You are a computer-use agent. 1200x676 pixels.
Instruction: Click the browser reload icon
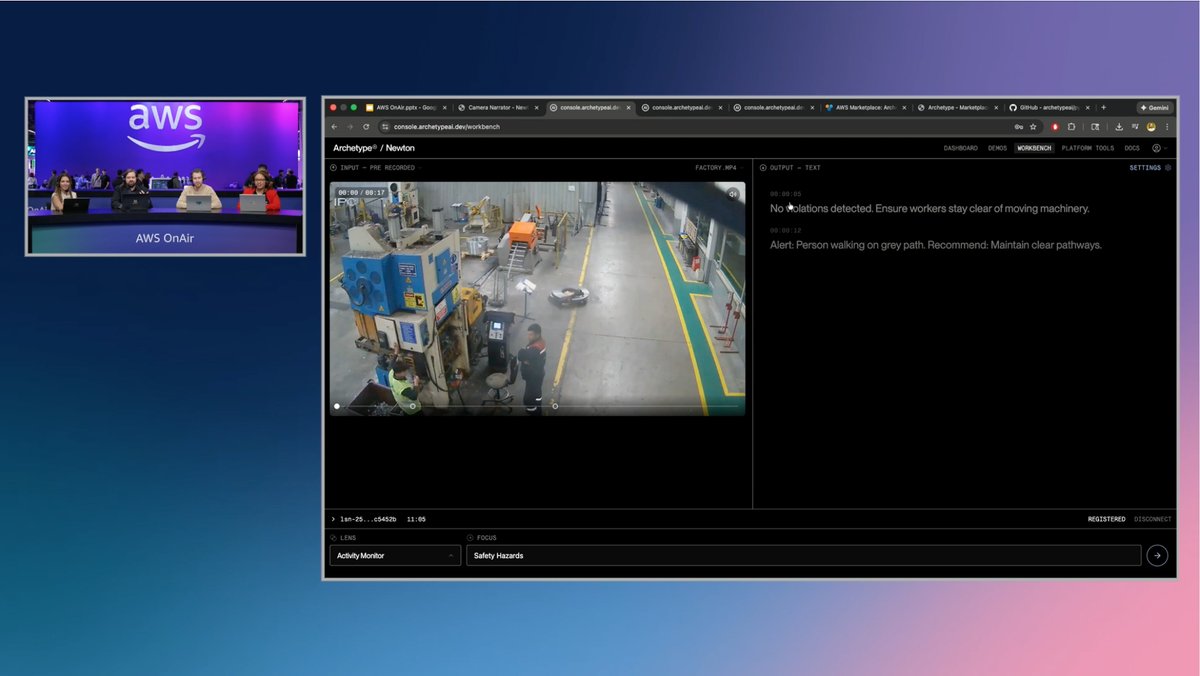coord(366,127)
